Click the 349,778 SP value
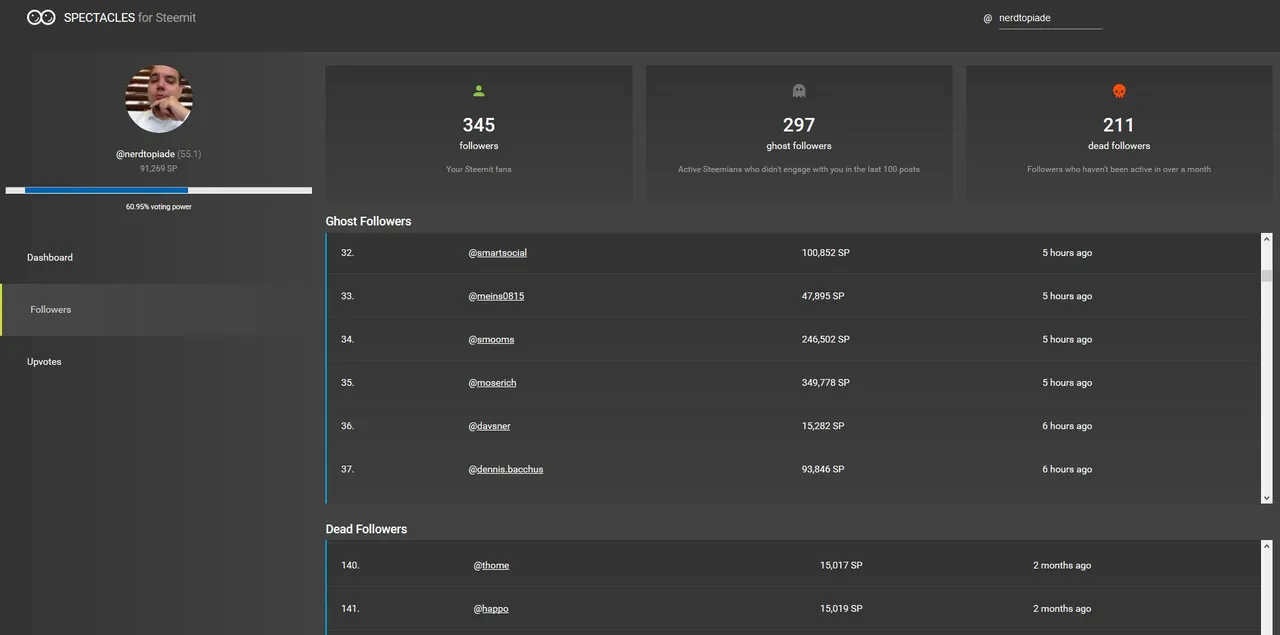Viewport: 1280px width, 635px height. click(x=826, y=383)
